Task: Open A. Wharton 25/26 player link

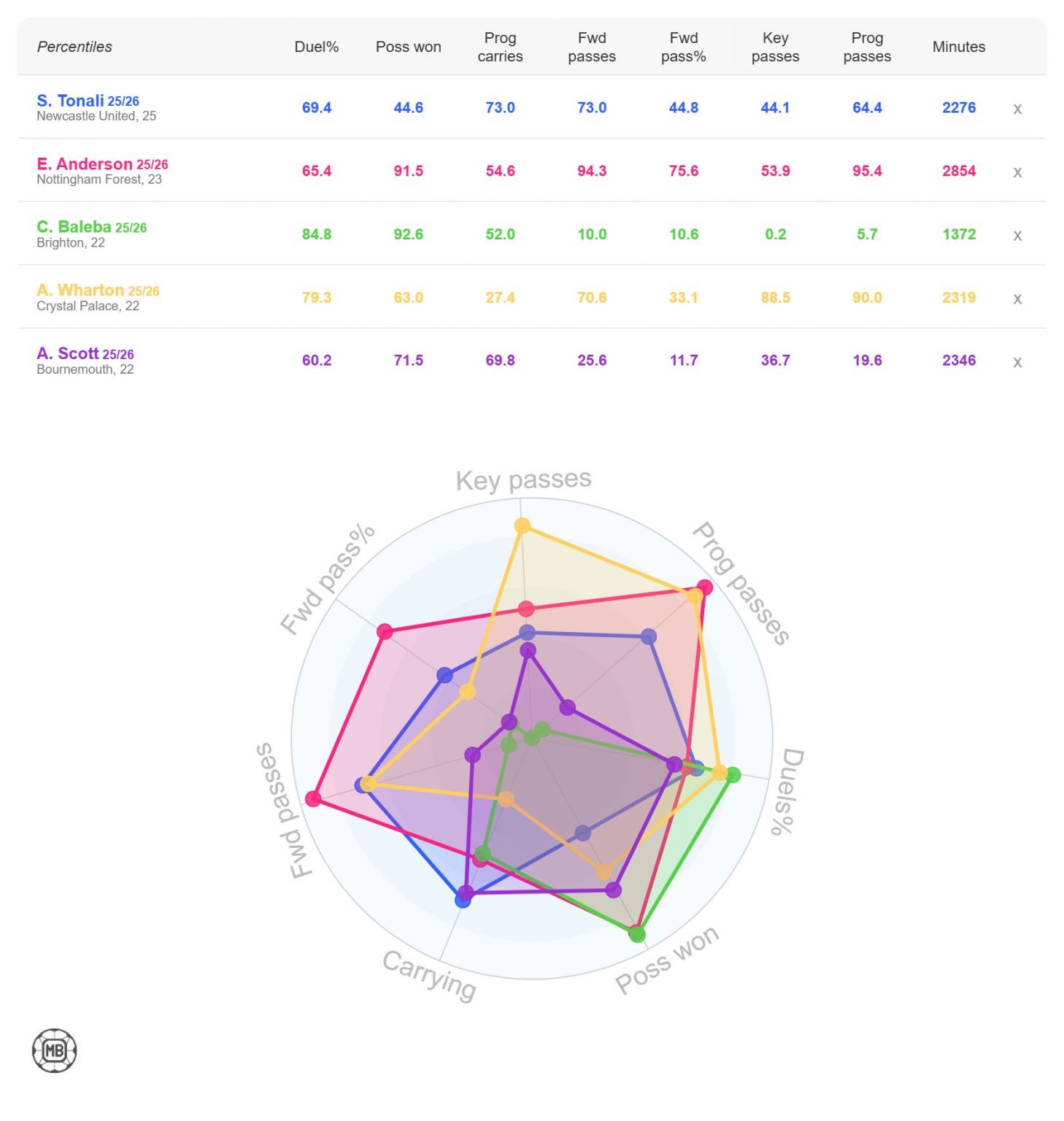Action: click(x=98, y=290)
